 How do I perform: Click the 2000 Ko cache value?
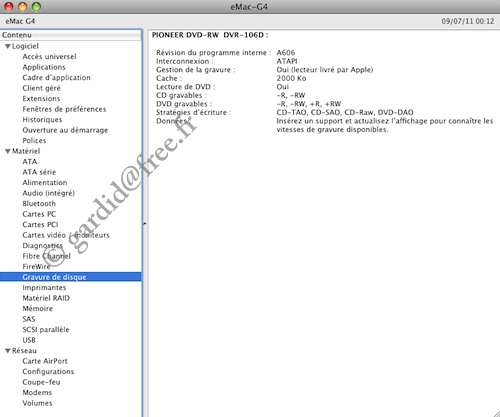pyautogui.click(x=291, y=78)
